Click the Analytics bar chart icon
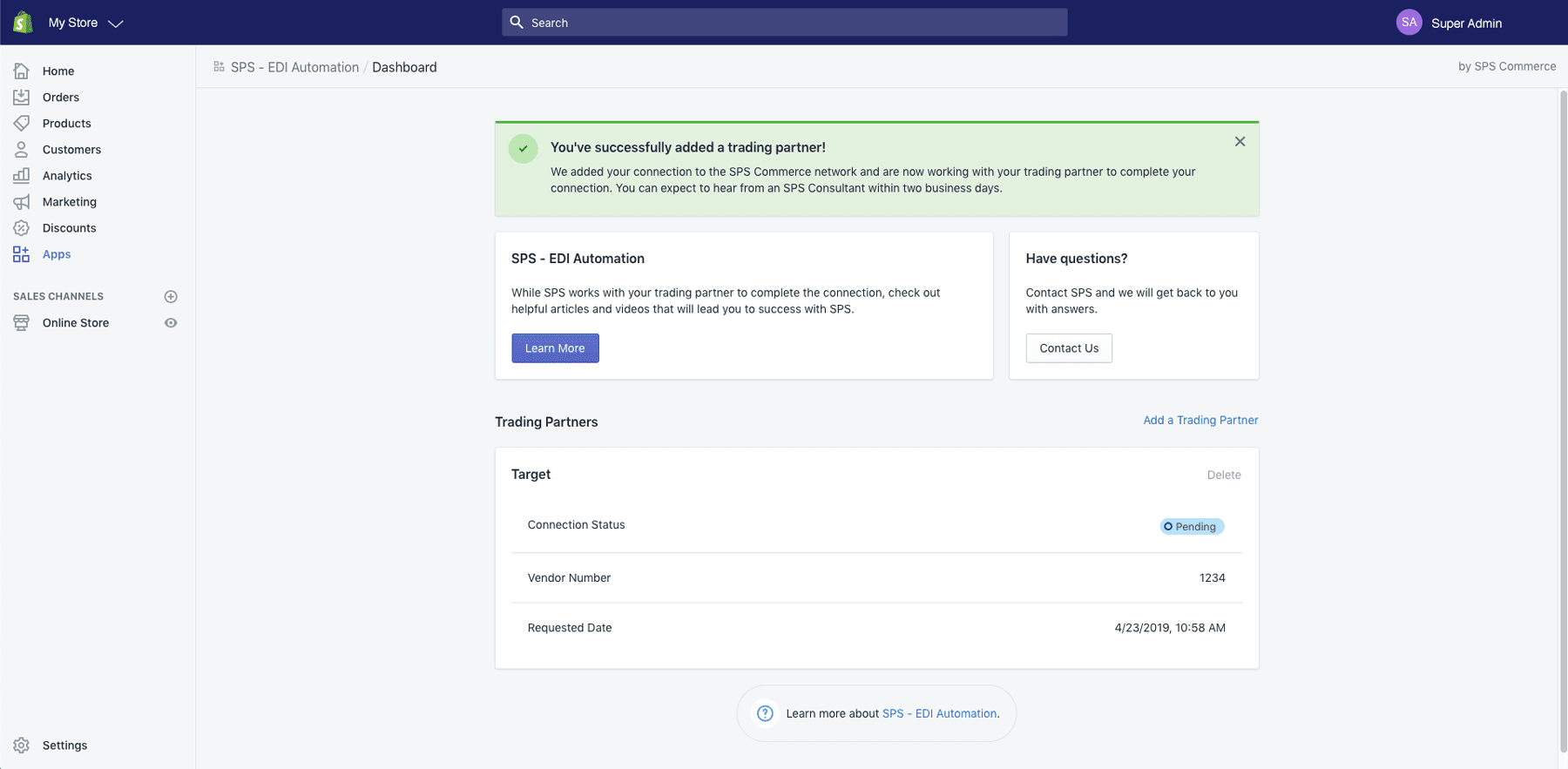Viewport: 1568px width, 769px height. [22, 175]
